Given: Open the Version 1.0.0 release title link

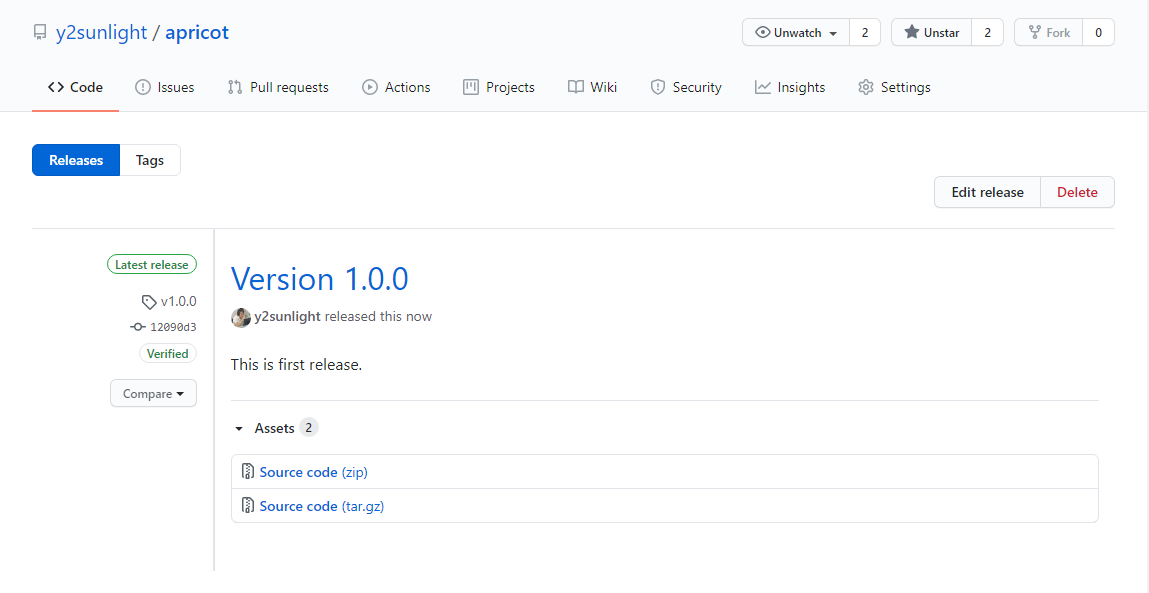Looking at the screenshot, I should click(x=319, y=279).
